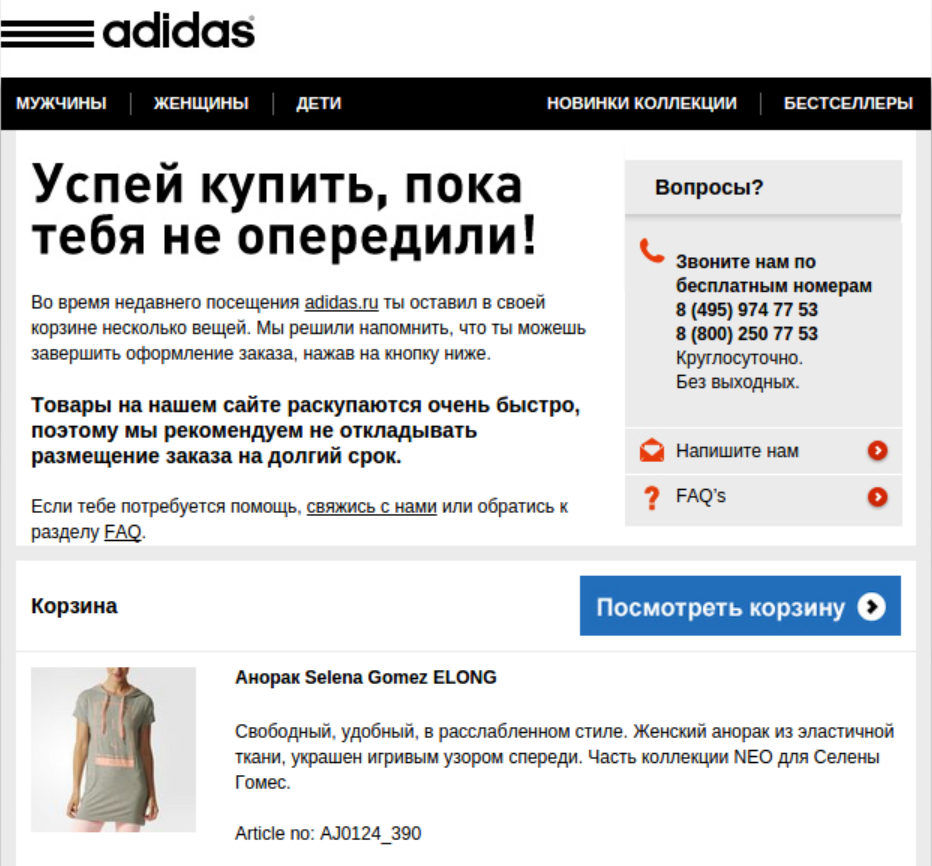Click the Успей купить headline
932x866 pixels.
click(x=284, y=210)
